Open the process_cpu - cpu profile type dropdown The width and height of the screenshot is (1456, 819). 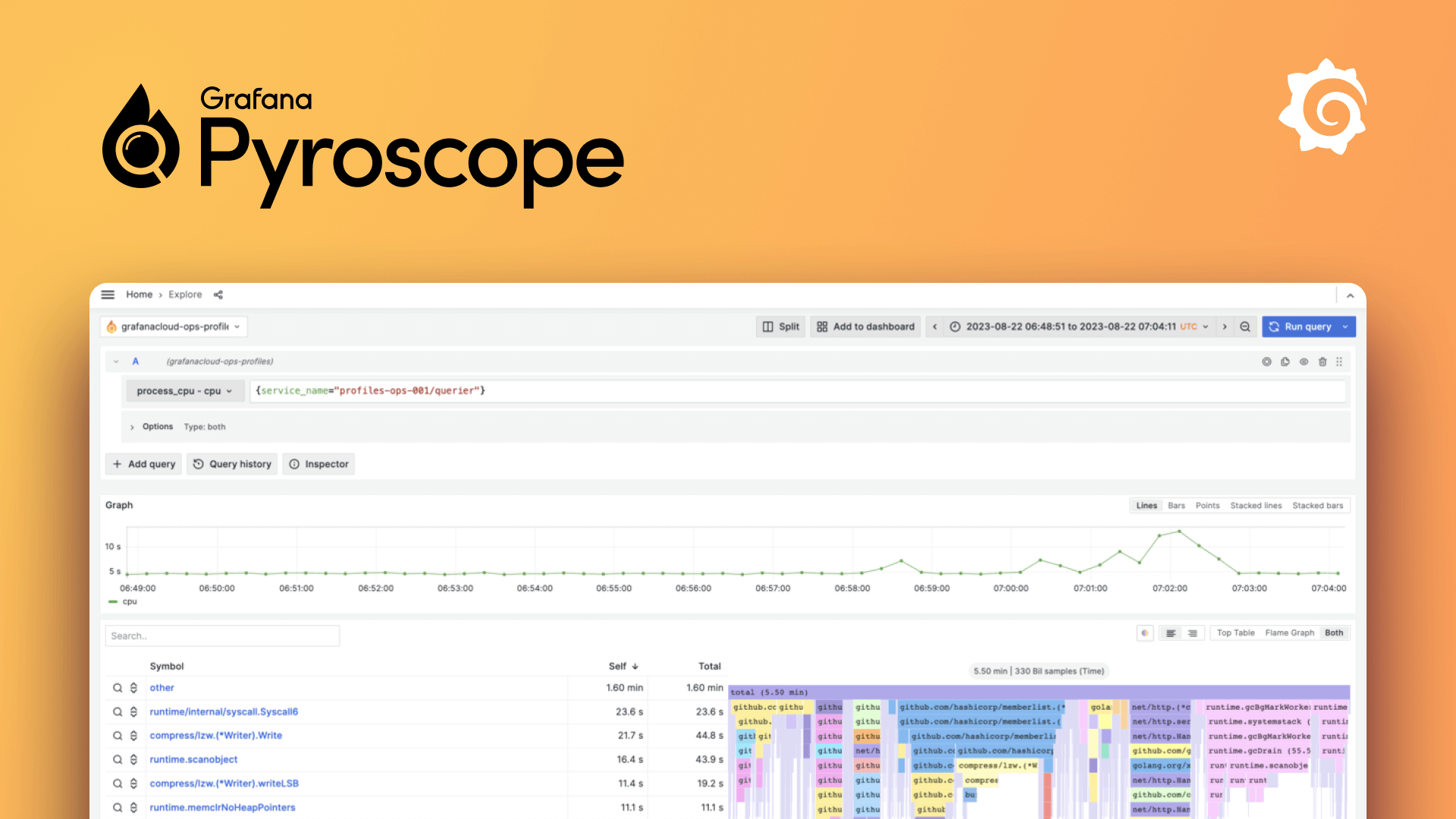(x=184, y=391)
